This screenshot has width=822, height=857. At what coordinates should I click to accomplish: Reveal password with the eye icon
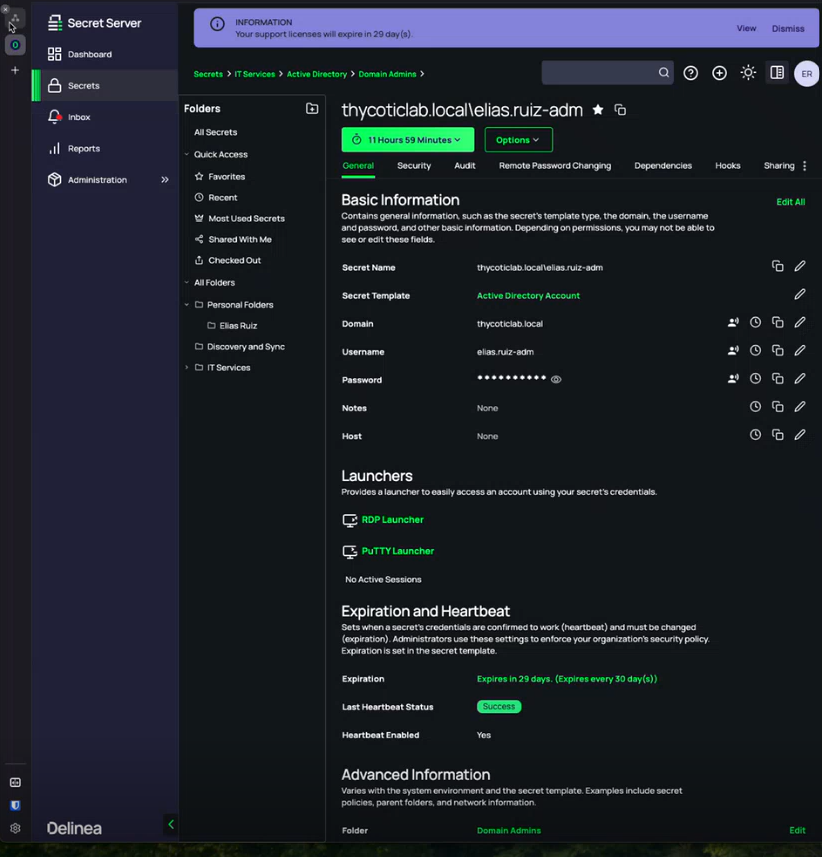(x=556, y=380)
